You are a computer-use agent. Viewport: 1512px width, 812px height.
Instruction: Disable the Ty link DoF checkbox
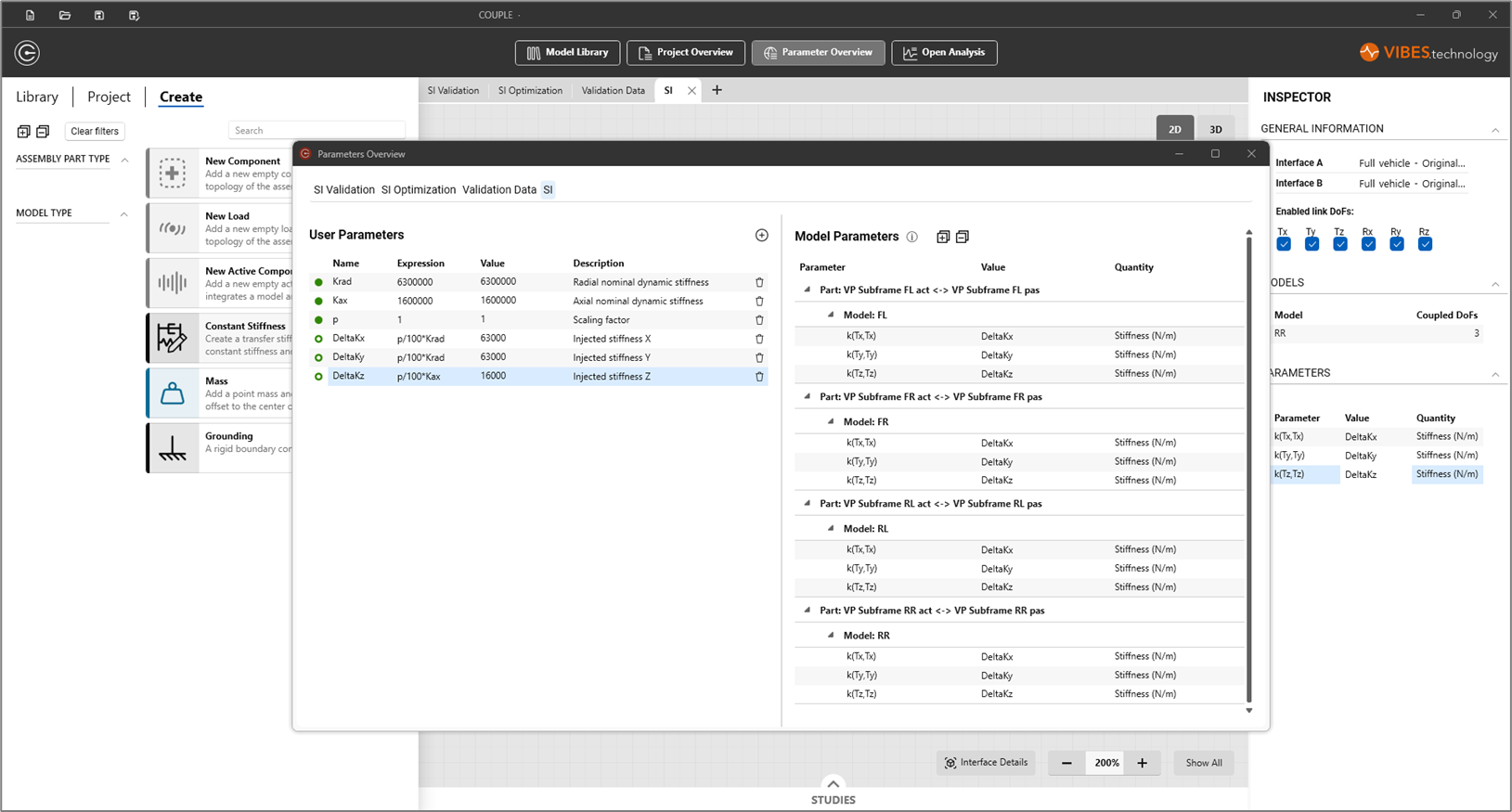tap(1312, 244)
